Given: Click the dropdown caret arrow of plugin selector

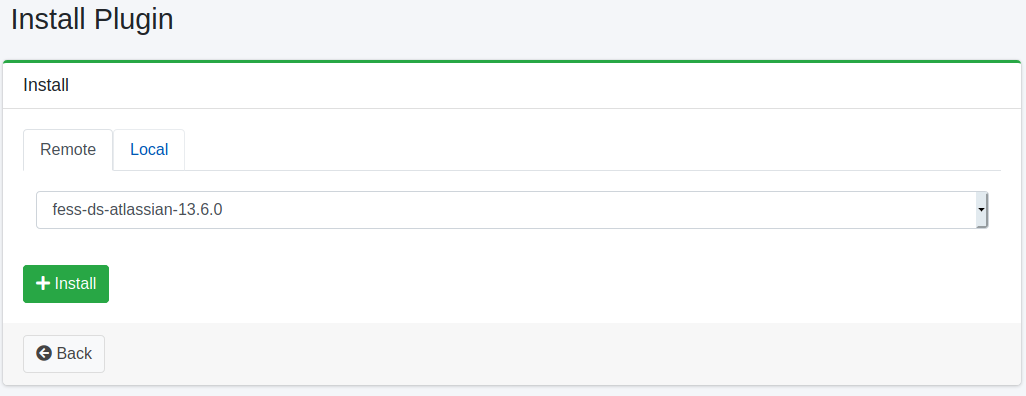Looking at the screenshot, I should 981,209.
